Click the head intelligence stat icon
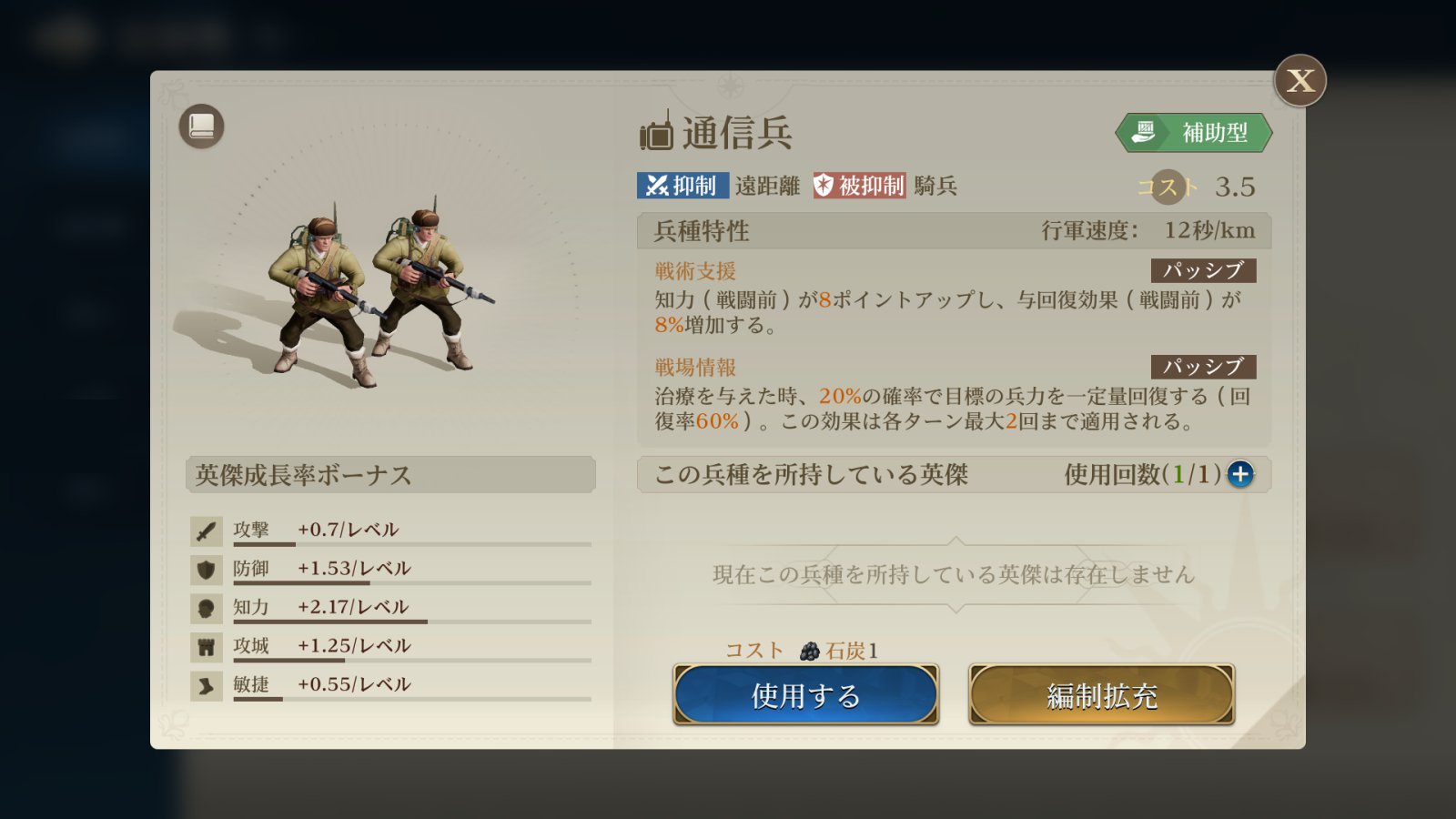1456x819 pixels. pos(207,609)
